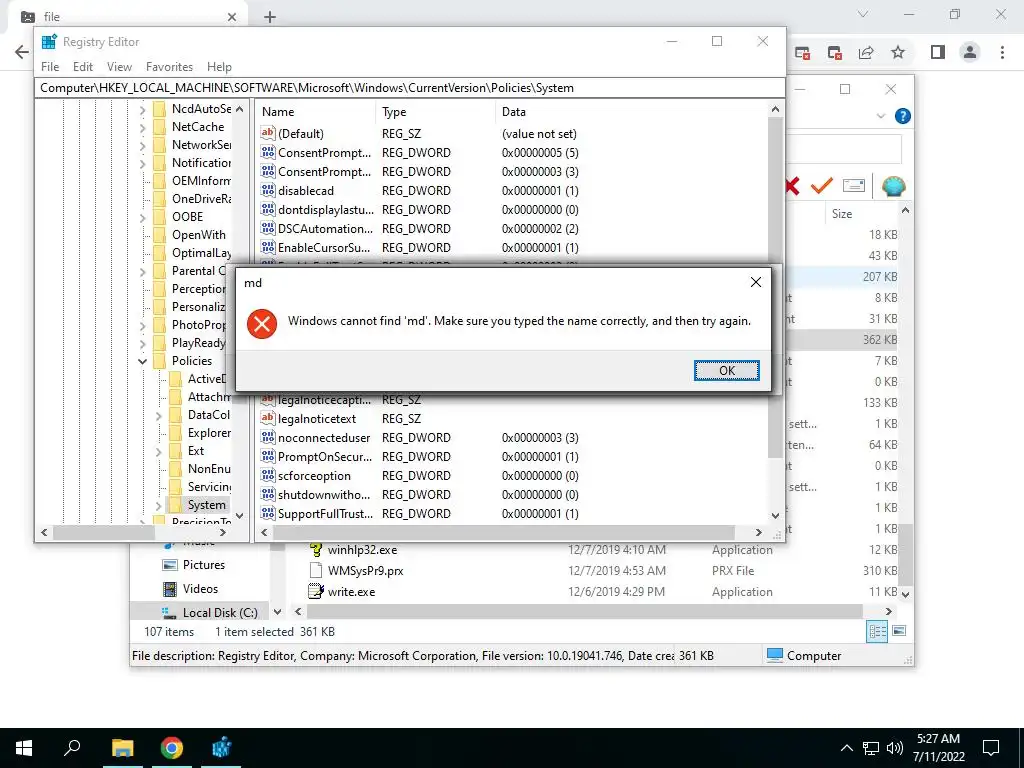Click the disablecad DWORD value icon
This screenshot has height=768, width=1024.
pyautogui.click(x=268, y=190)
